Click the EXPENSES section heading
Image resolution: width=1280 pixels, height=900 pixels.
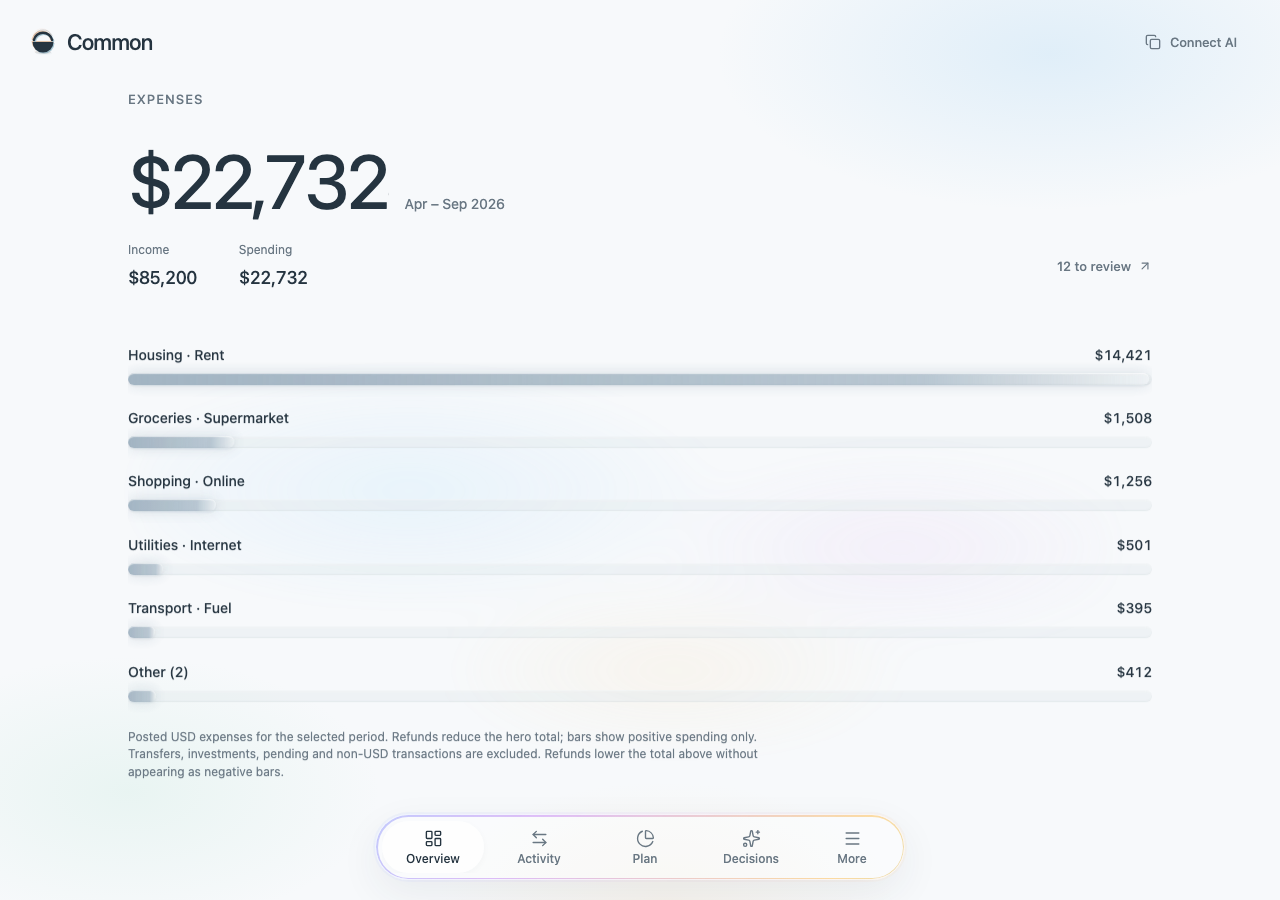pos(166,99)
